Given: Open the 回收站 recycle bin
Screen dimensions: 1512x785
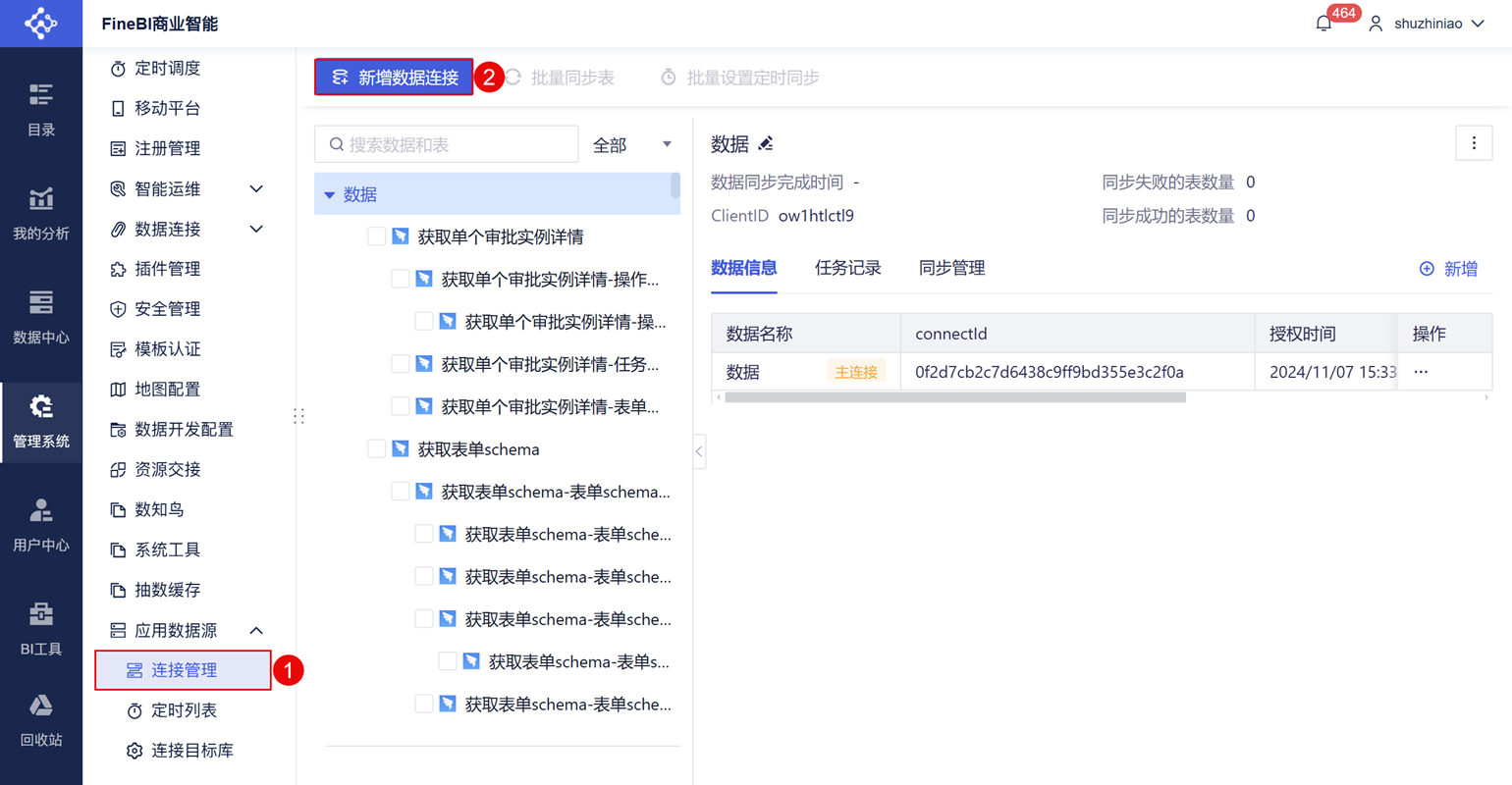Looking at the screenshot, I should (x=41, y=721).
